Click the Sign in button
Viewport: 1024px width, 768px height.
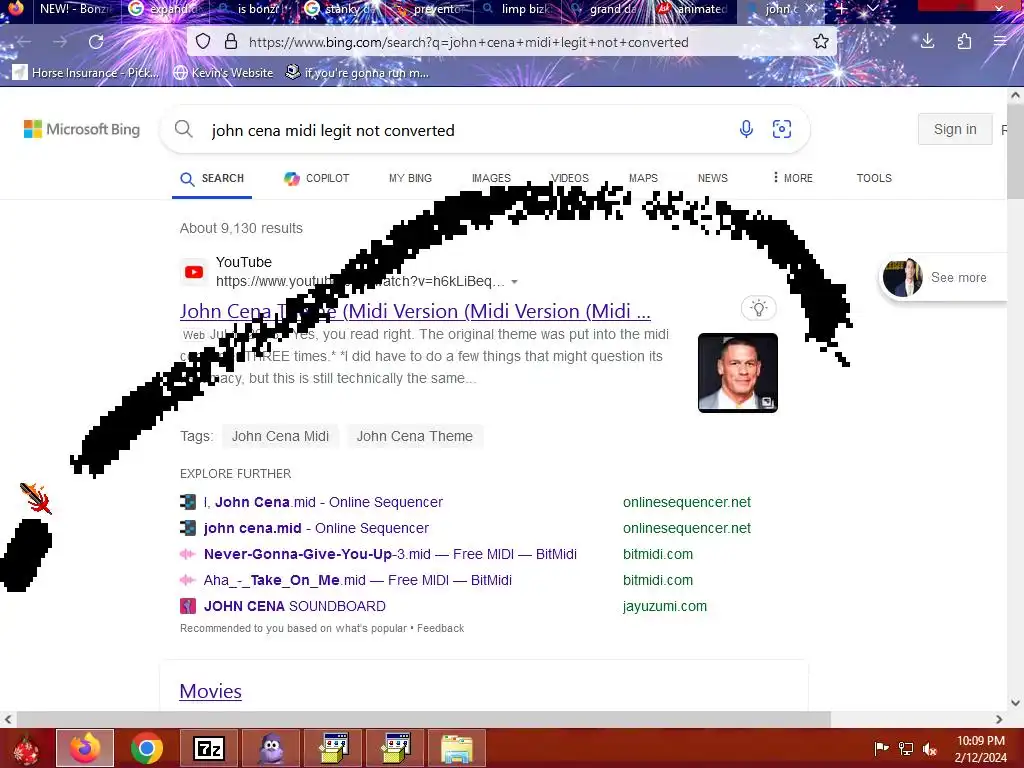[x=955, y=129]
